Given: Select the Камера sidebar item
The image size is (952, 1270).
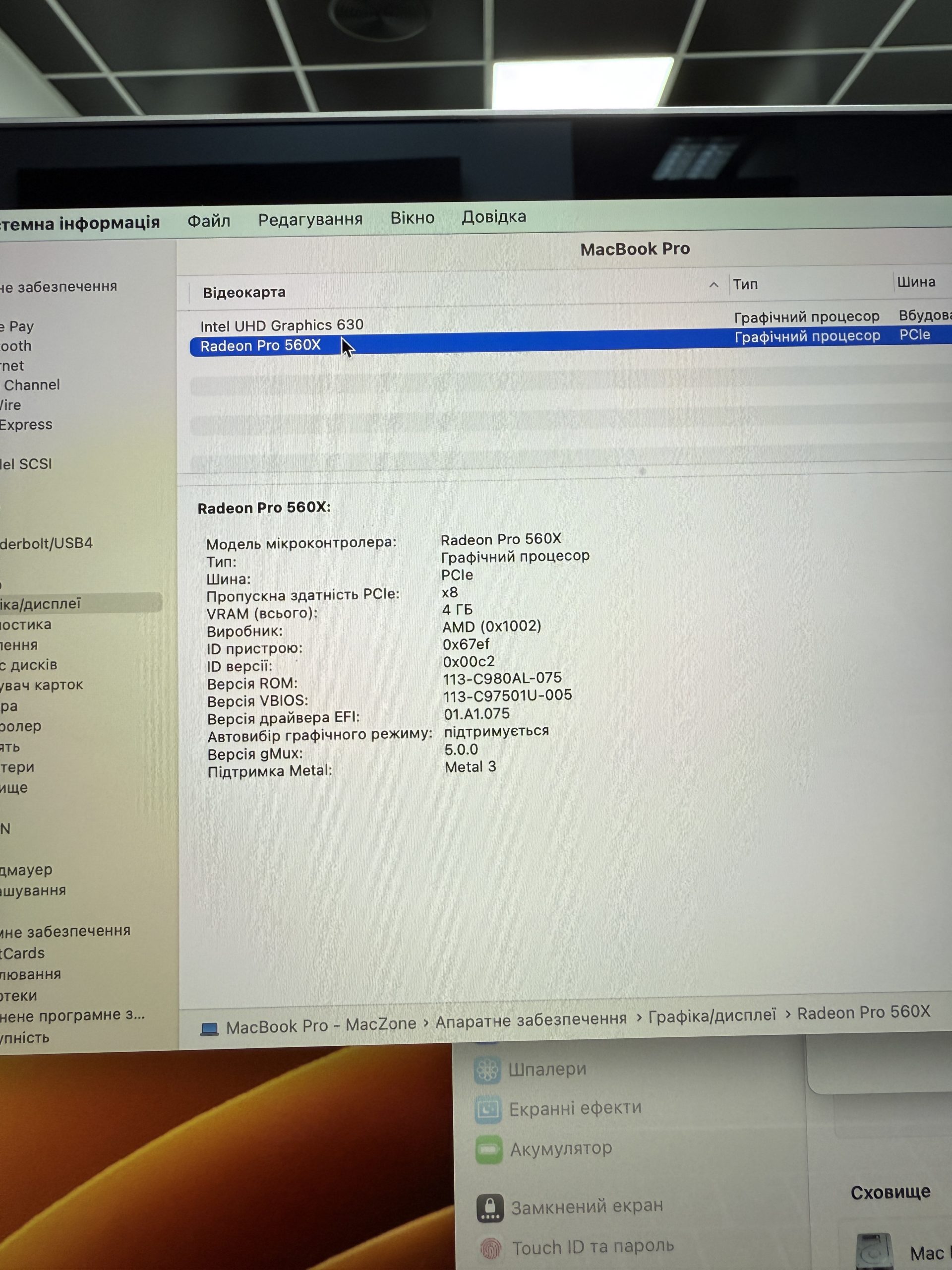Looking at the screenshot, I should point(9,705).
